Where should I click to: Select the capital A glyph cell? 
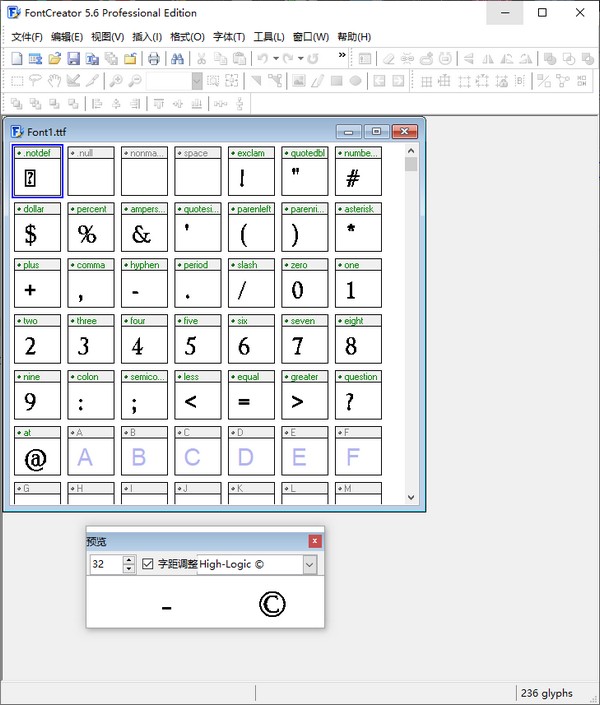[91, 451]
